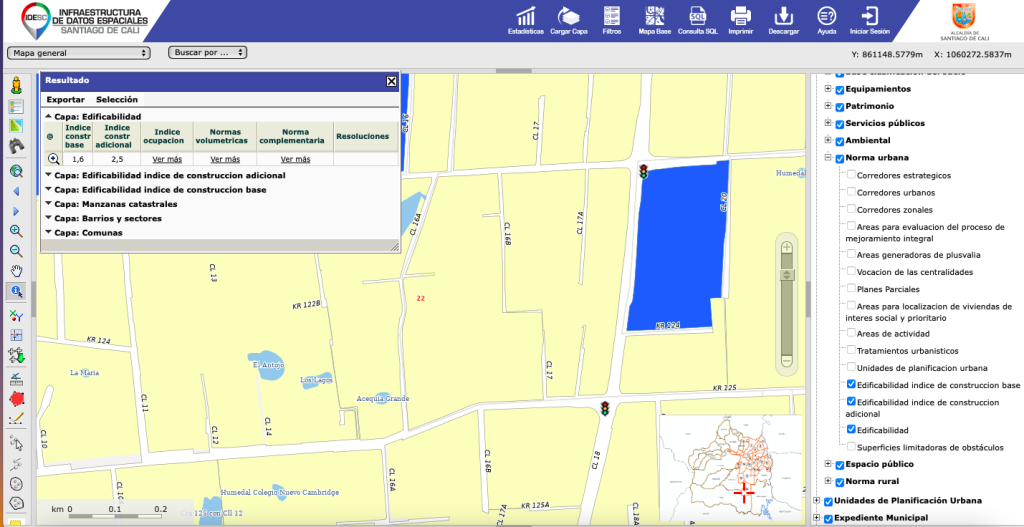Uncheck the Ambiental layer checkbox
Image resolution: width=1024 pixels, height=527 pixels.
click(x=840, y=141)
